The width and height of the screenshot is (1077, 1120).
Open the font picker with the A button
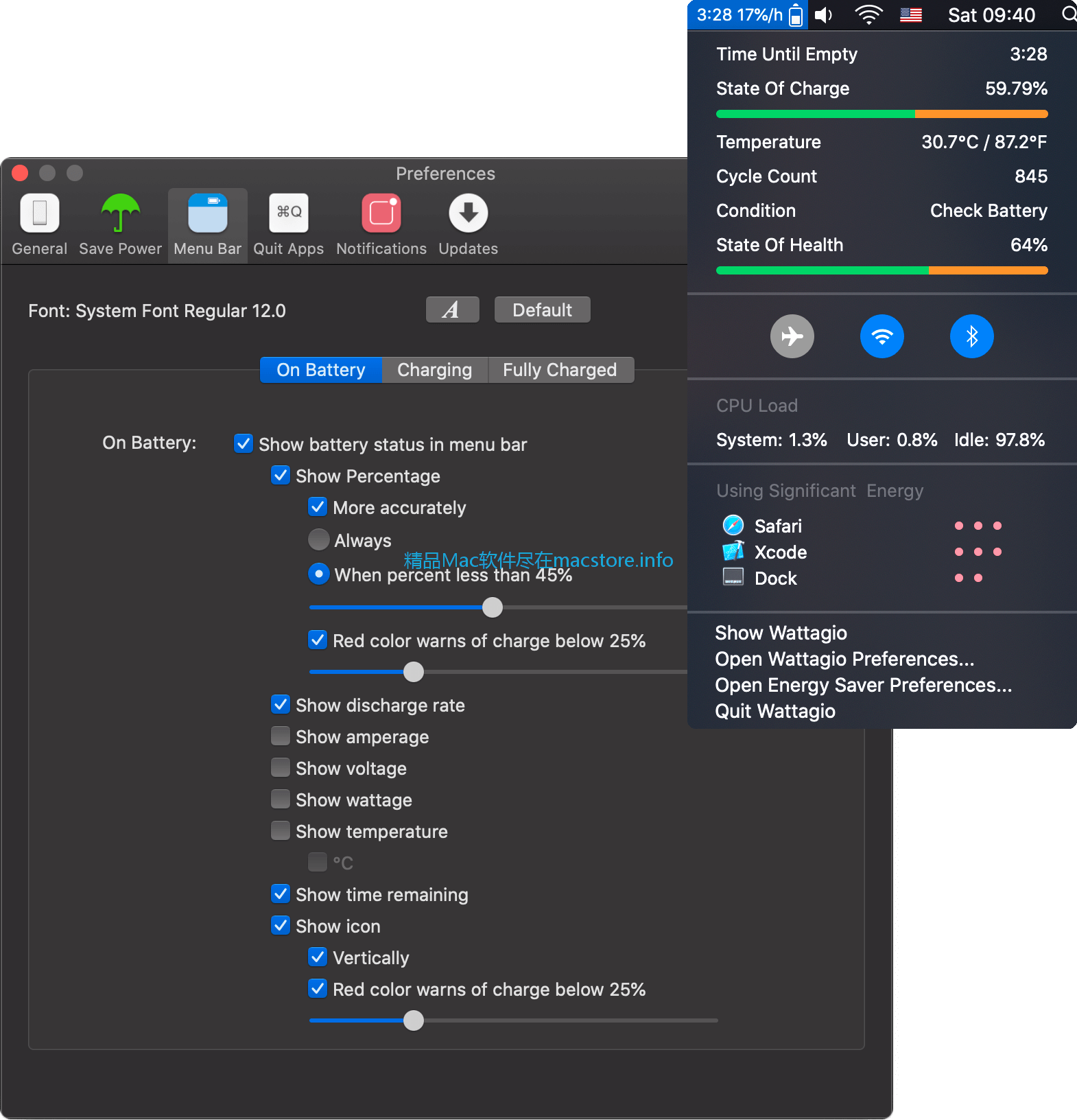point(452,310)
